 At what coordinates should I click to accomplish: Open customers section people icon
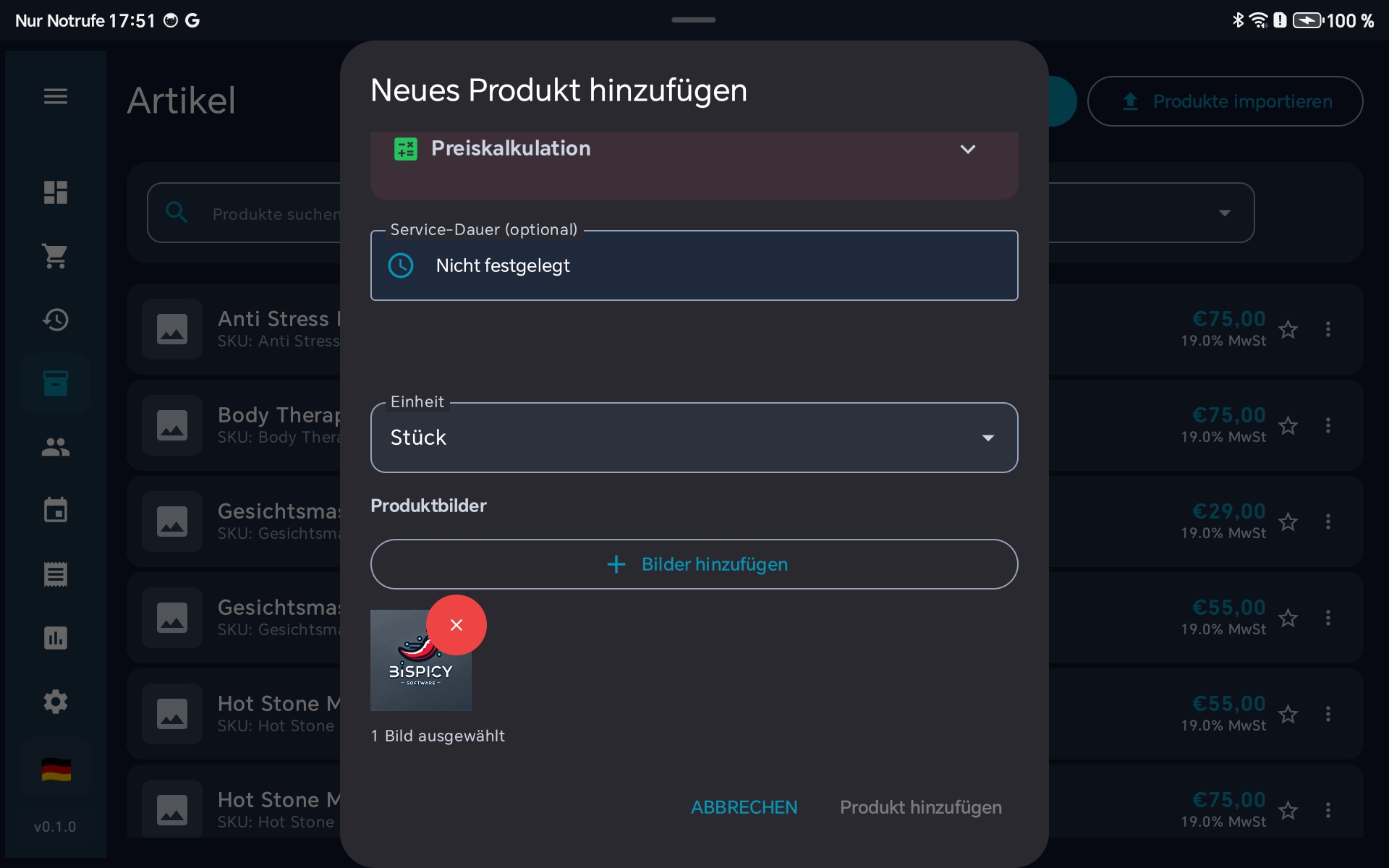click(55, 447)
